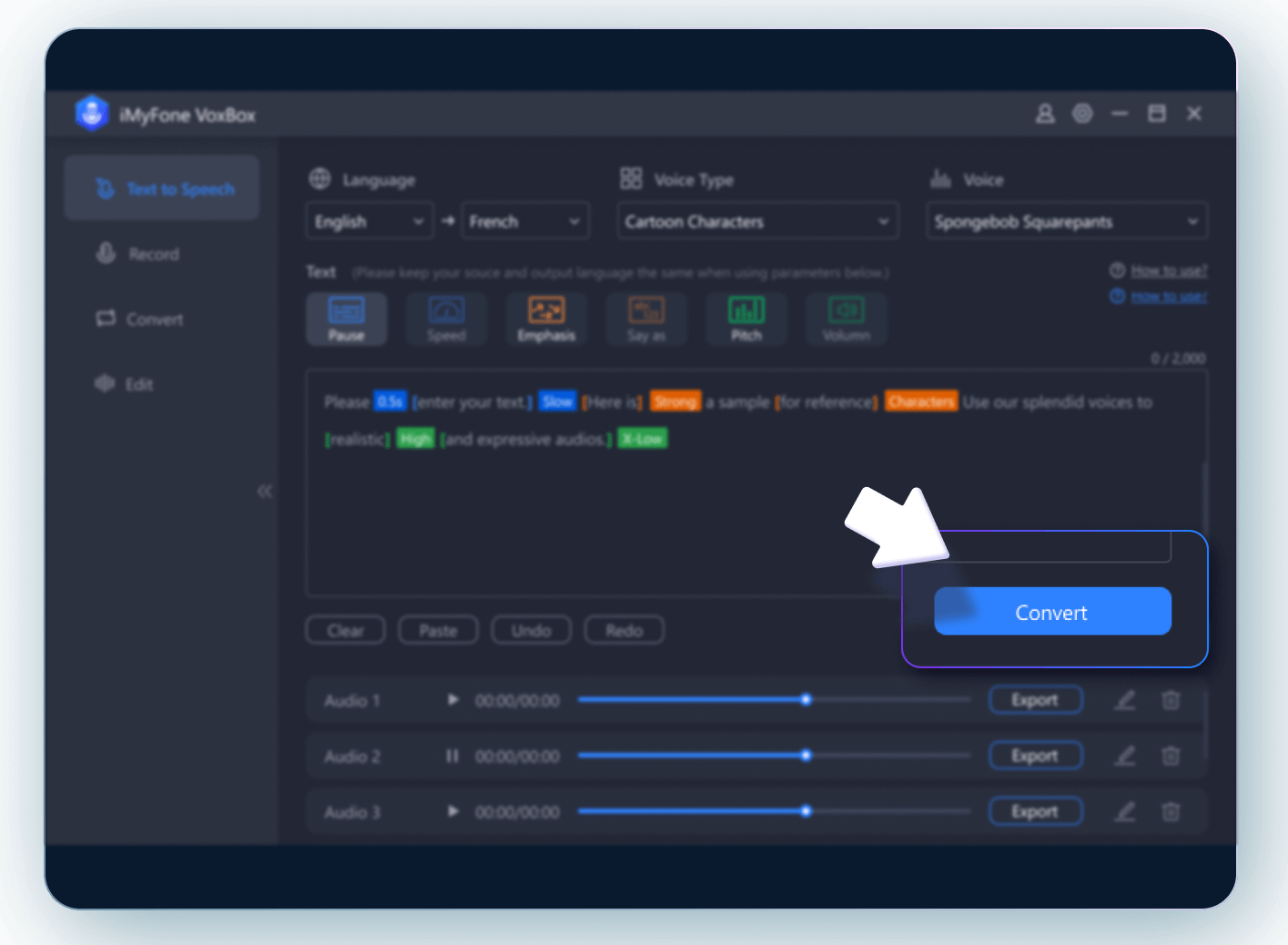Delete Audio 2 with the trash icon
This screenshot has height=945, width=1288.
1171,756
